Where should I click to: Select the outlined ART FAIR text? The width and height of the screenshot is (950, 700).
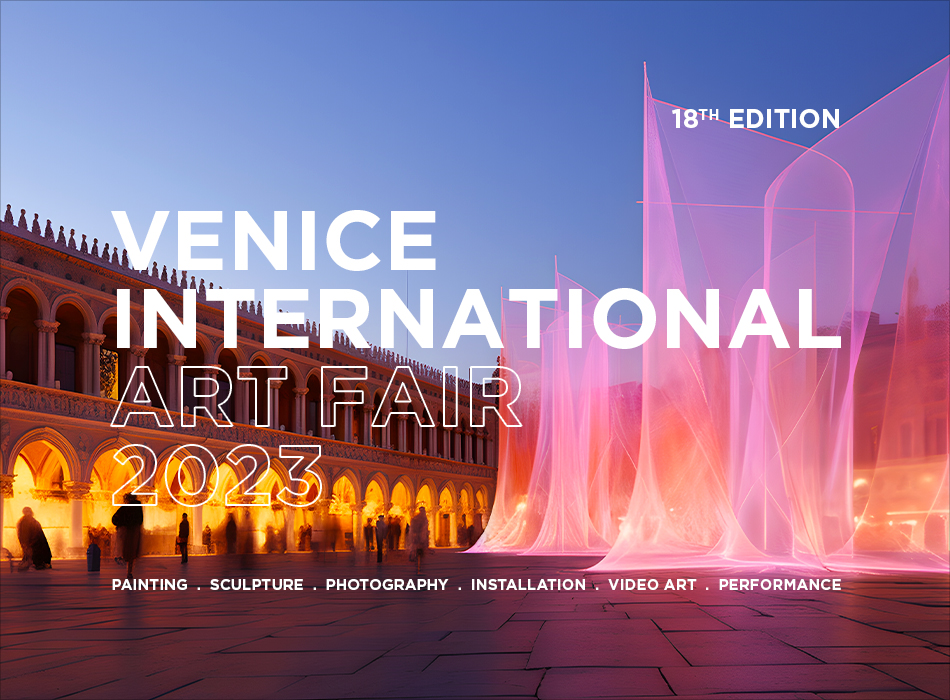tap(318, 396)
